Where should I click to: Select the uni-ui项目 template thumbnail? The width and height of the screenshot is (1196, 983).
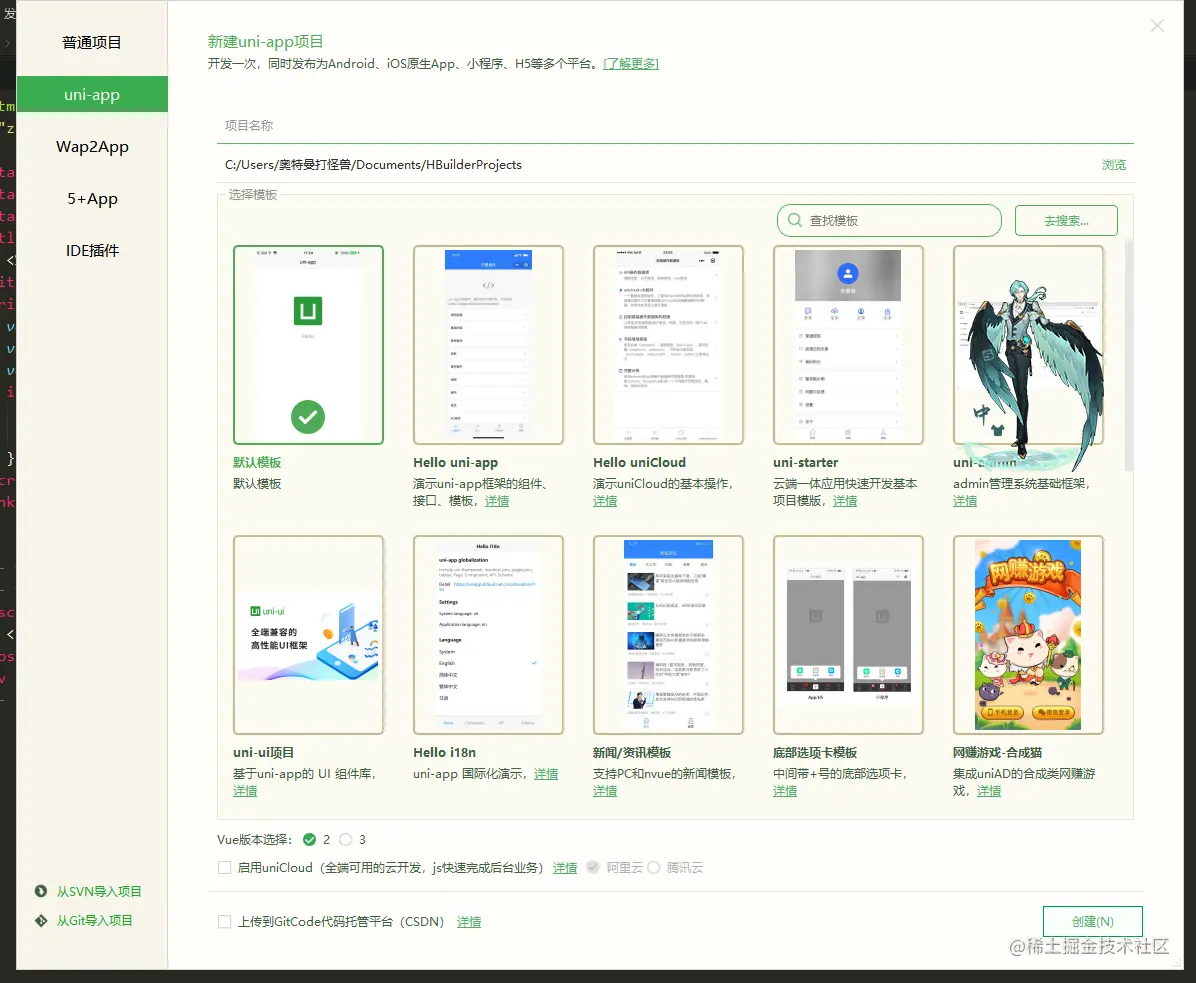coord(308,634)
